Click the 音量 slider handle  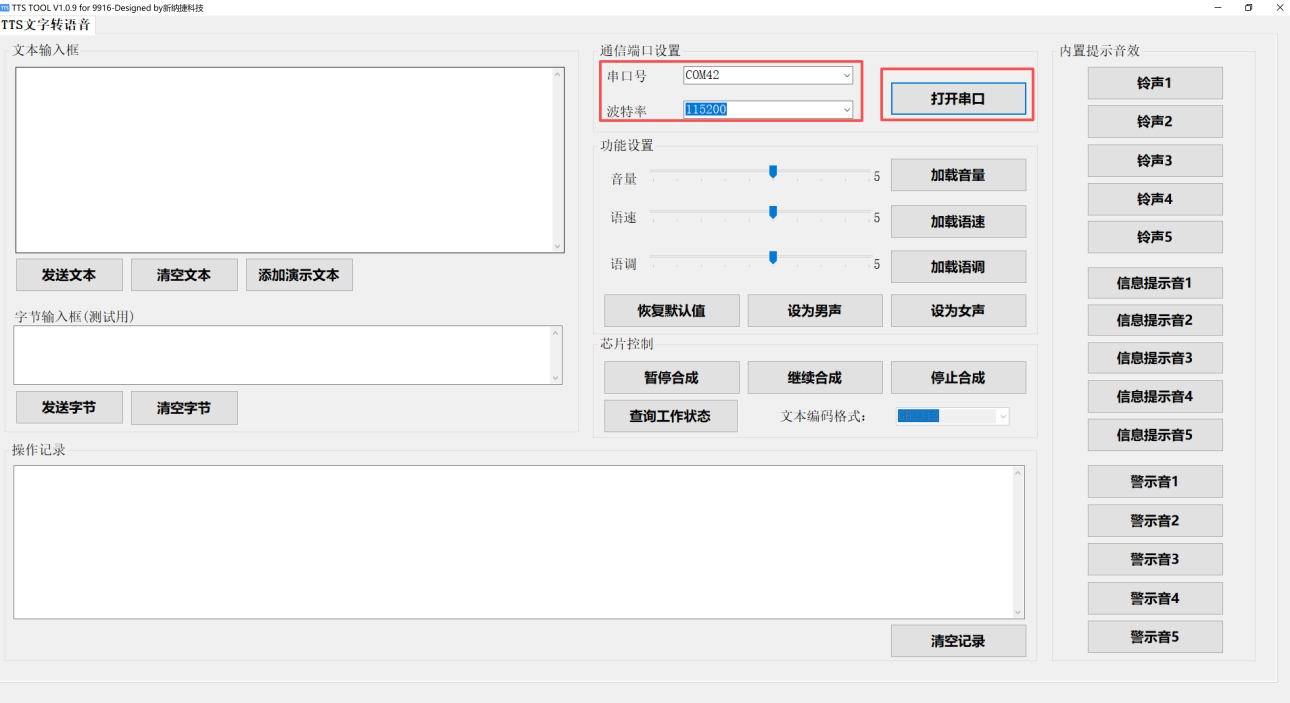[773, 172]
